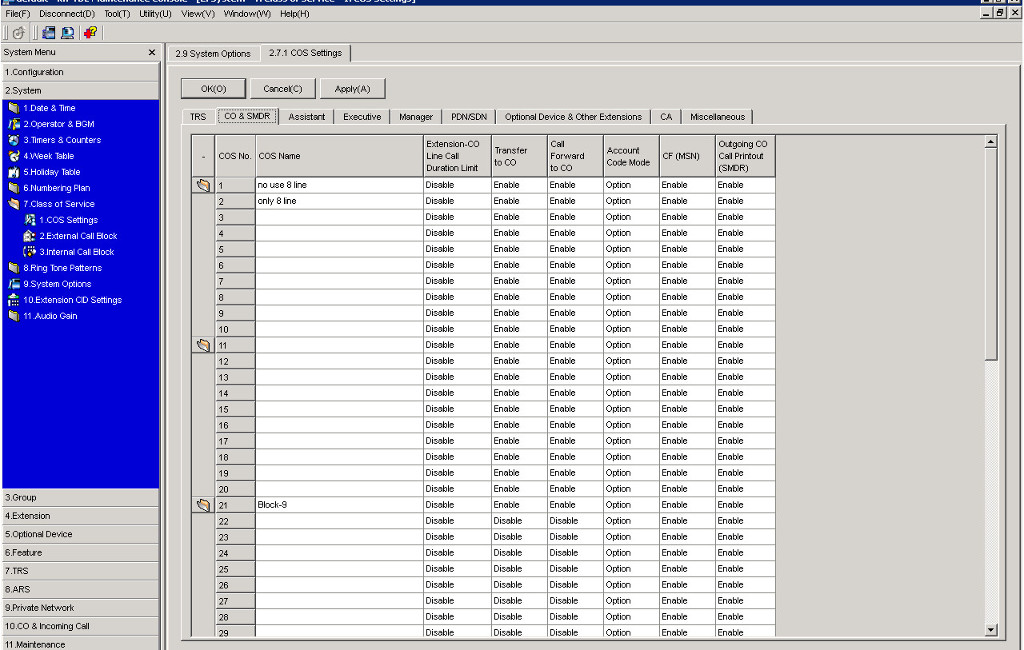Click Class of Service open folder icon
The width and height of the screenshot is (1024, 650).
tap(14, 204)
